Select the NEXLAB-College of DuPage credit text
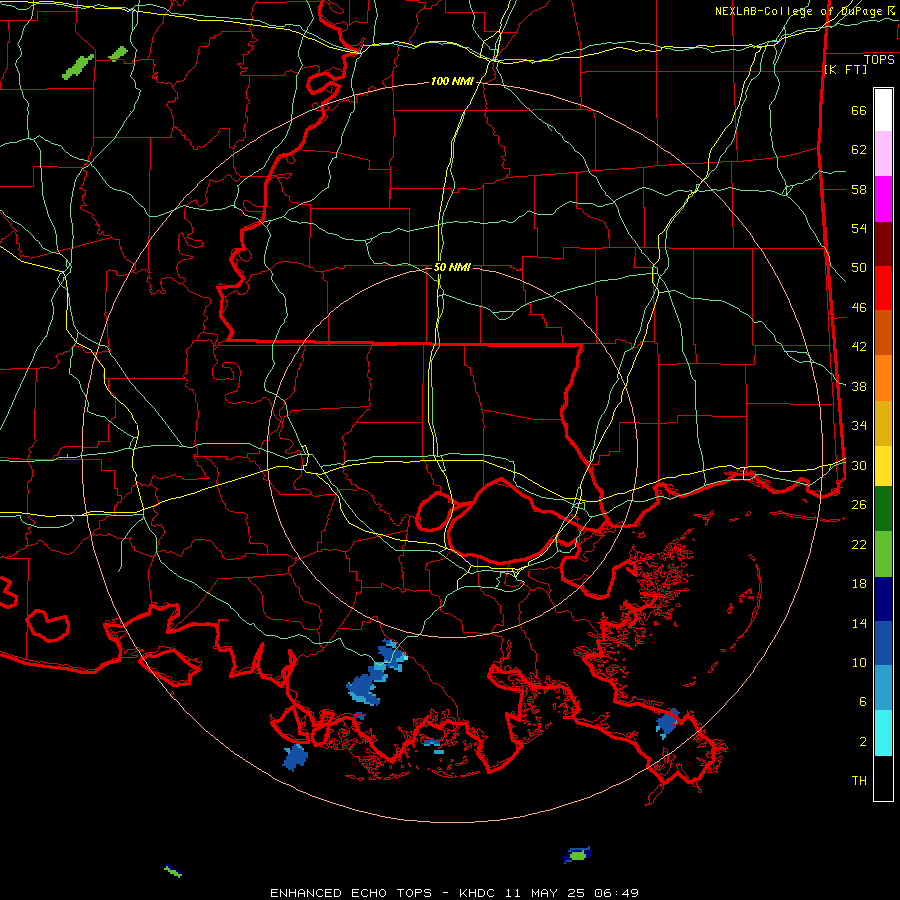 804,11
